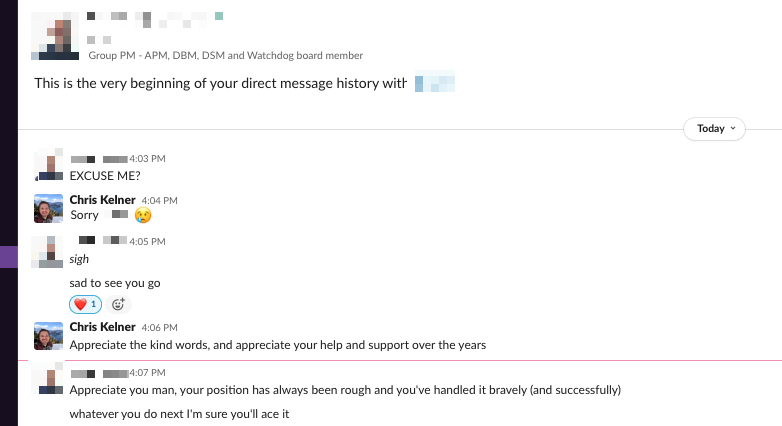
Task: Open Chris Kelner's avatar at 4:04 PM
Action: 48,208
